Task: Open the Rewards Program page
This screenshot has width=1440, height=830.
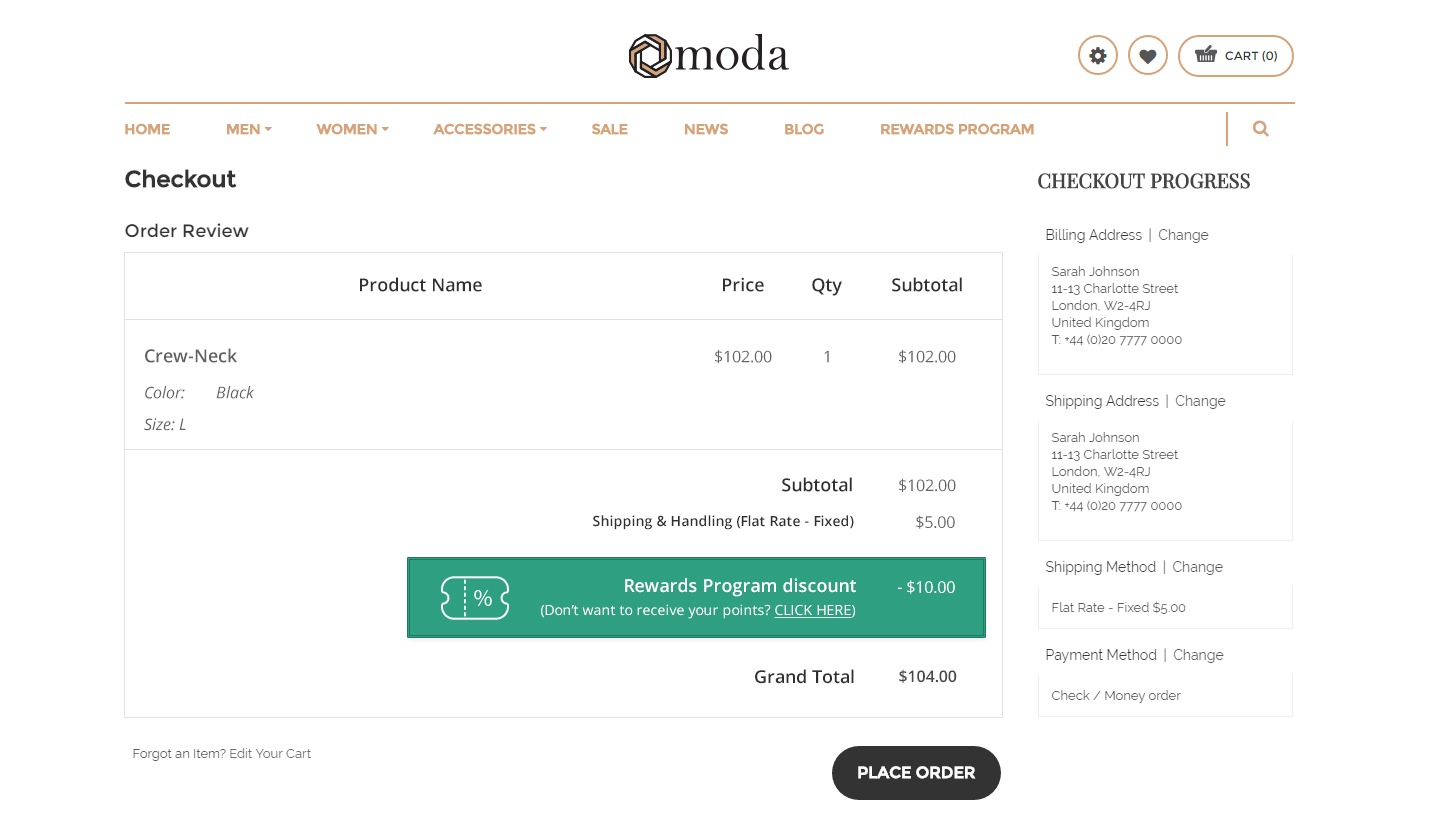Action: (957, 129)
